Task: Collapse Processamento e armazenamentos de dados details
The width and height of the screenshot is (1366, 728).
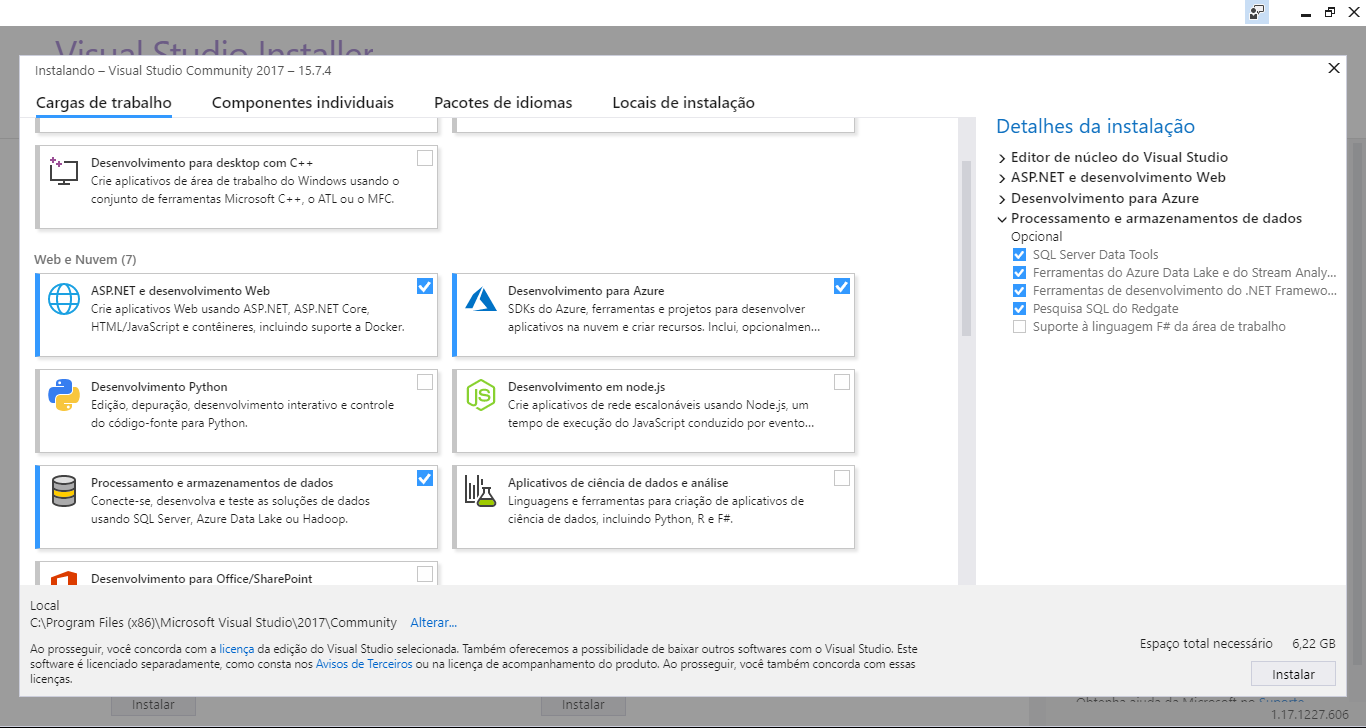Action: point(1002,219)
